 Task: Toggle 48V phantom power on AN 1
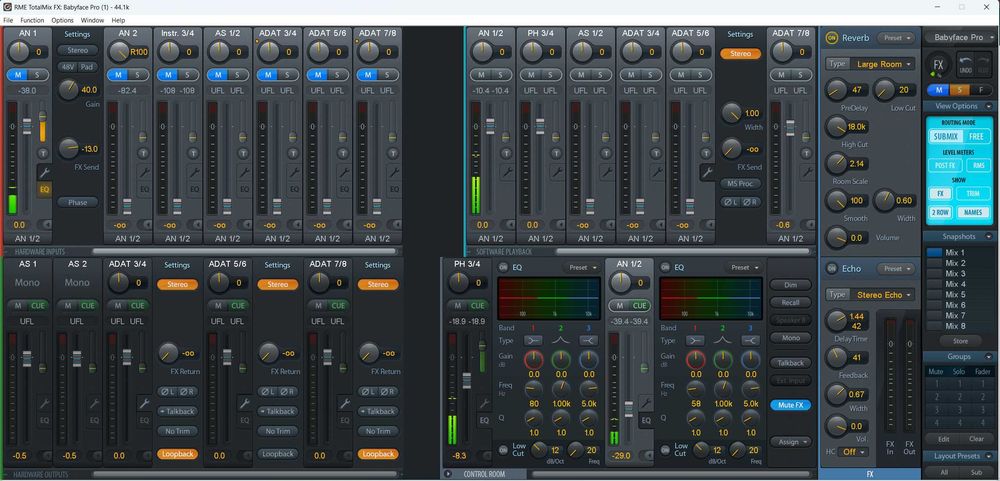pyautogui.click(x=68, y=66)
